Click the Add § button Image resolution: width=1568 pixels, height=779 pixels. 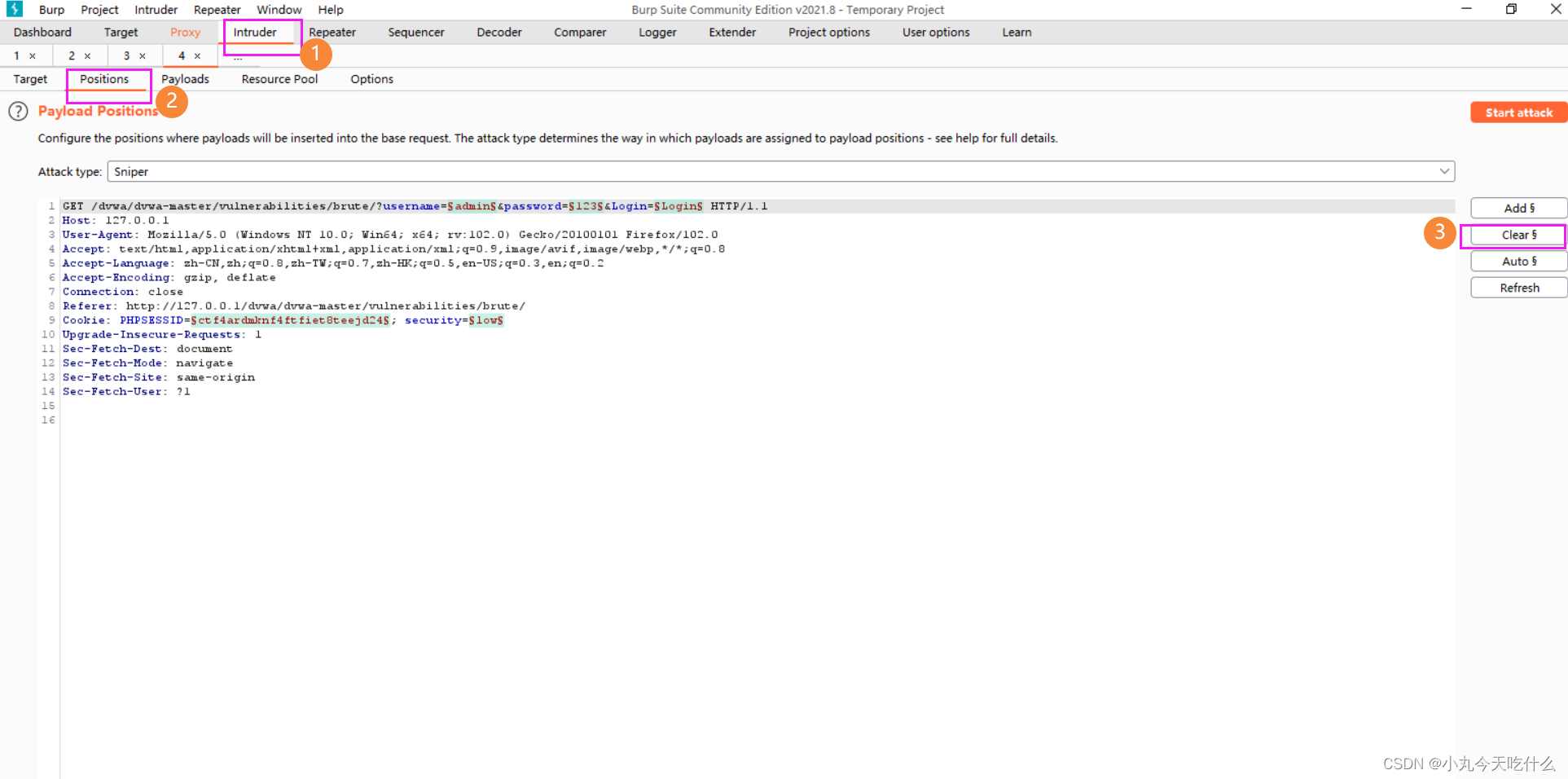point(1518,209)
